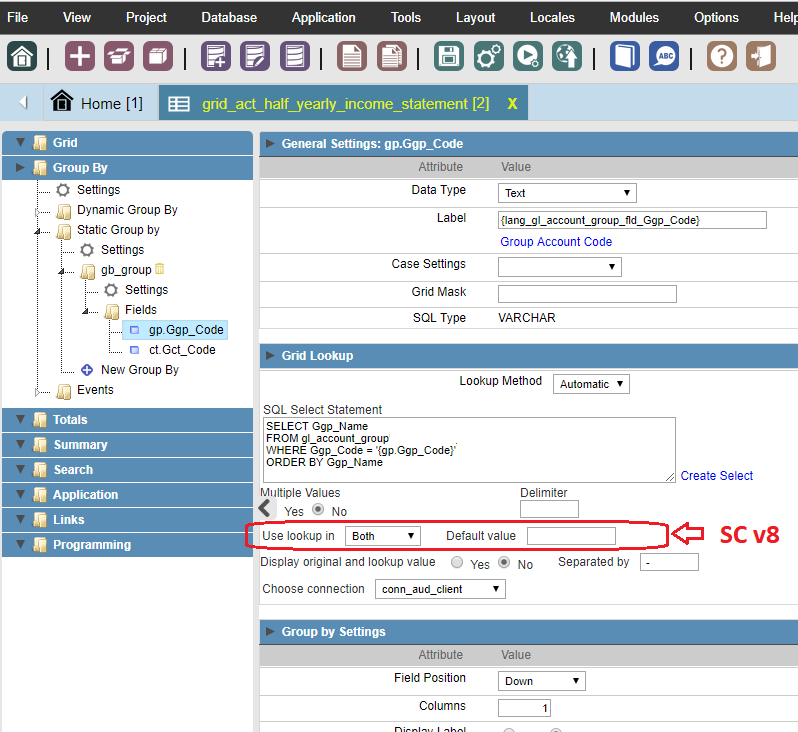Expand the Totals sidebar section
The image size is (798, 732).
coord(128,419)
